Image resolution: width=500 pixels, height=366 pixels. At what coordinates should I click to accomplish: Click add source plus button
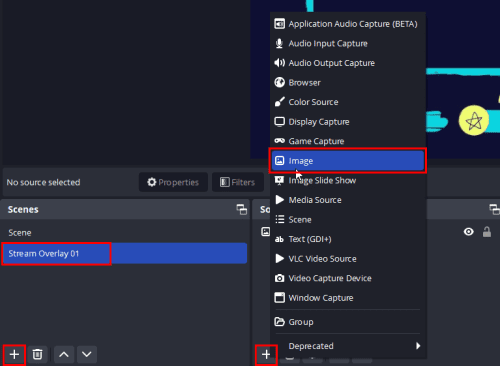pyautogui.click(x=266, y=354)
